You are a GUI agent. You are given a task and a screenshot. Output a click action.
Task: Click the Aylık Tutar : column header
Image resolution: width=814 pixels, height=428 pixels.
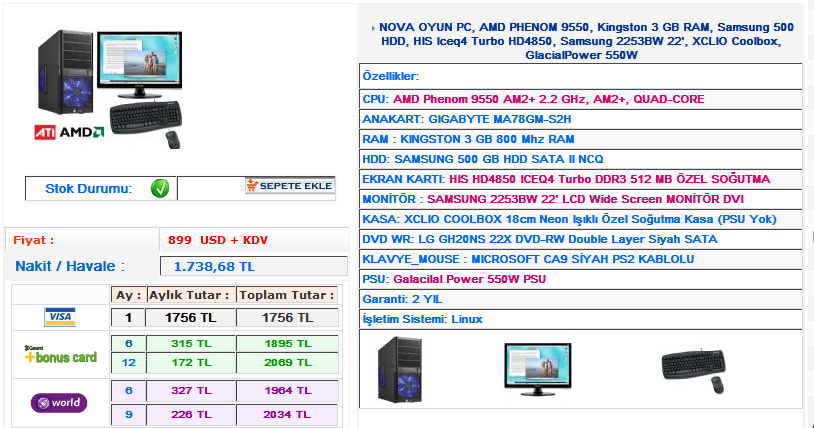click(191, 295)
